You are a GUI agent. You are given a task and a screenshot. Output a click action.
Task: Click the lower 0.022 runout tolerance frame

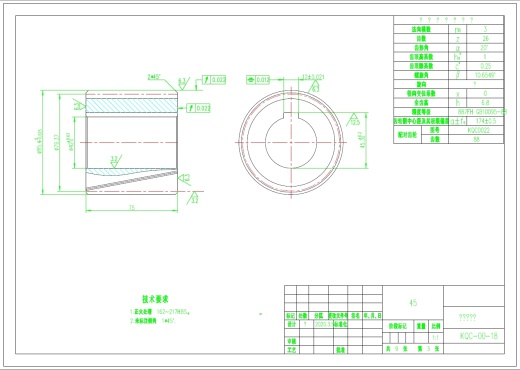pyautogui.click(x=199, y=108)
